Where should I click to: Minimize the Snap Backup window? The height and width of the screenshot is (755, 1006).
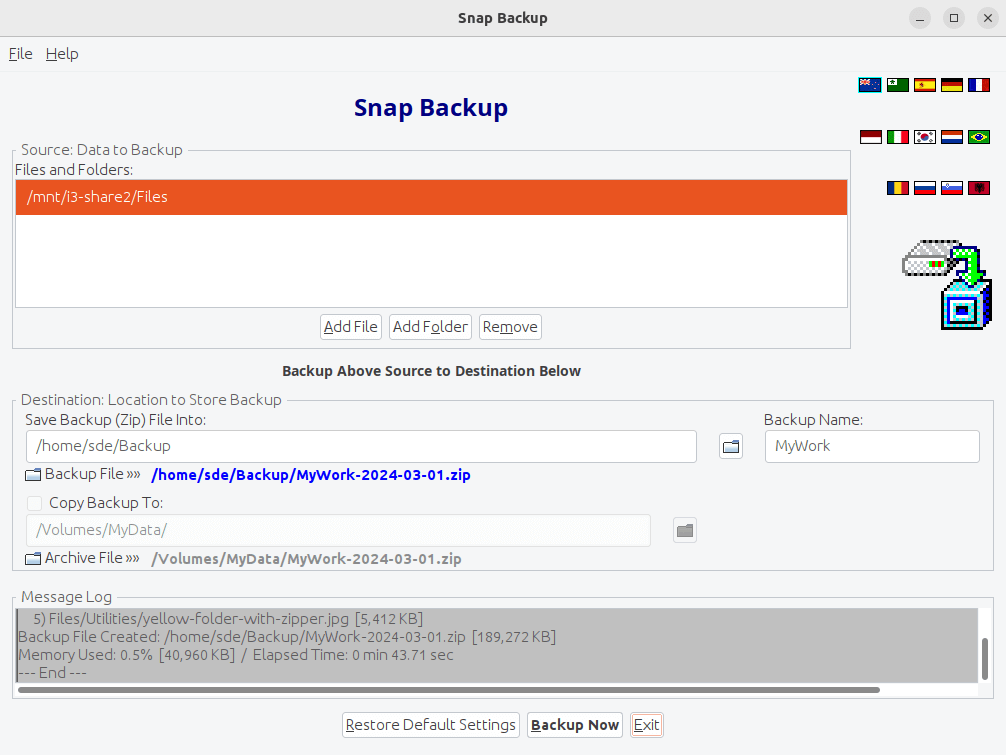coord(920,18)
